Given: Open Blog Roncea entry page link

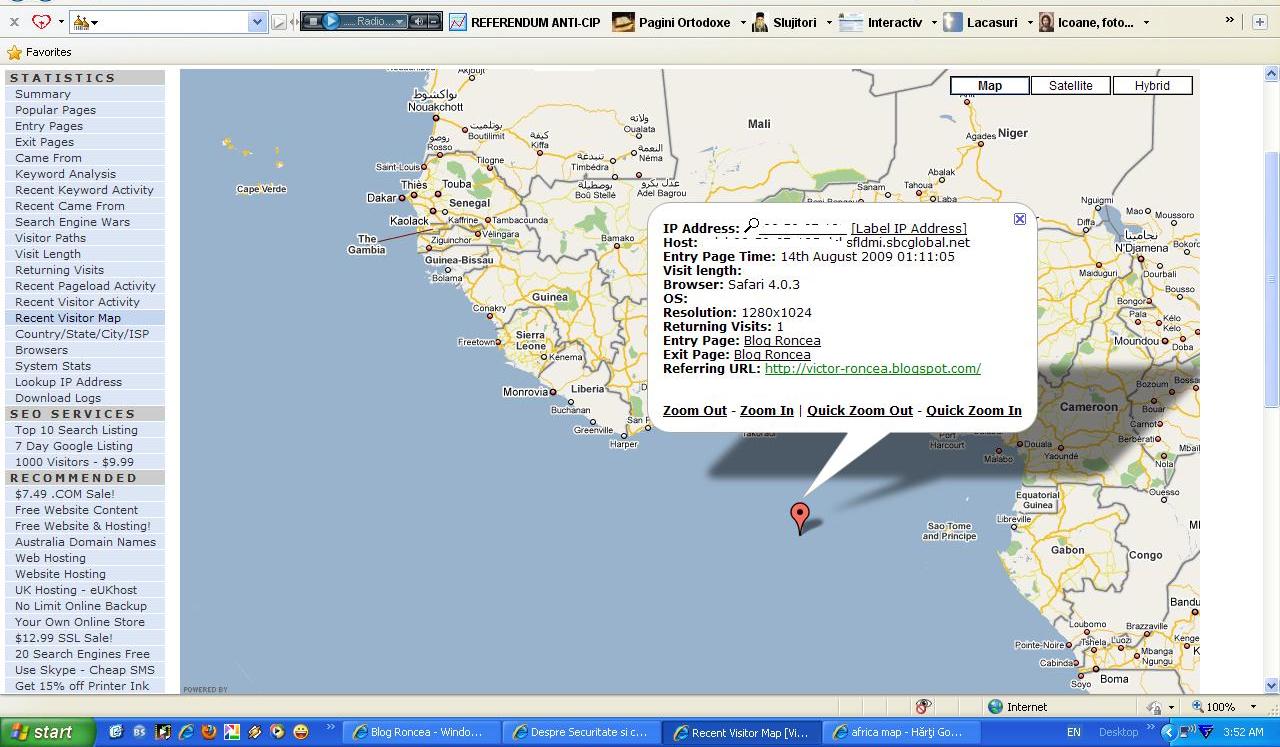Looking at the screenshot, I should (782, 341).
